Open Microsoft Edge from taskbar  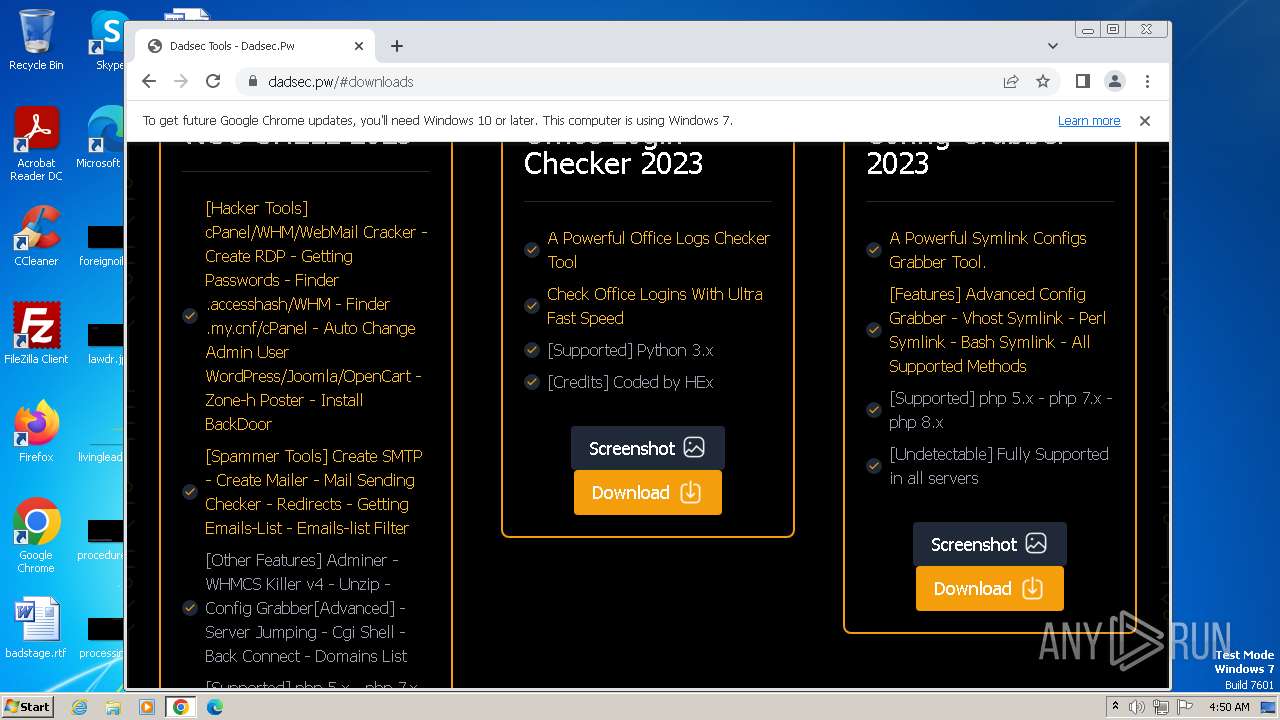pyautogui.click(x=215, y=707)
